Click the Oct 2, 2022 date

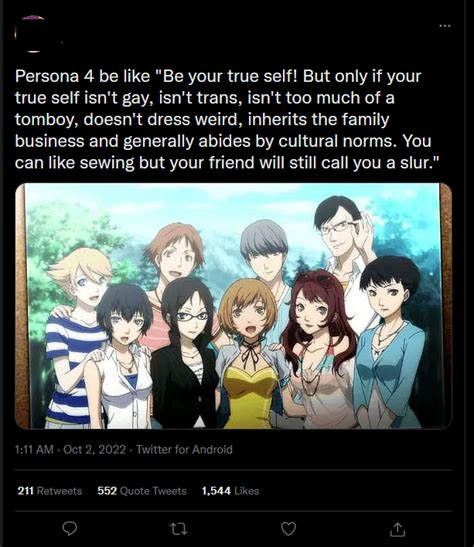click(95, 449)
